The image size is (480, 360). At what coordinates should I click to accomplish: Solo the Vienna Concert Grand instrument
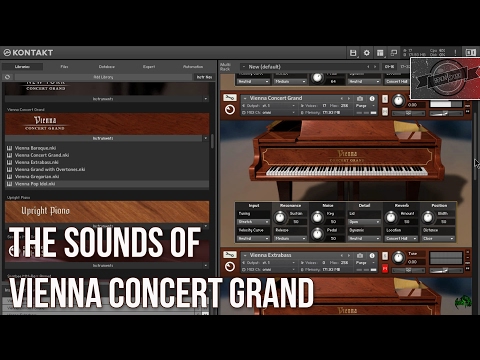385,99
